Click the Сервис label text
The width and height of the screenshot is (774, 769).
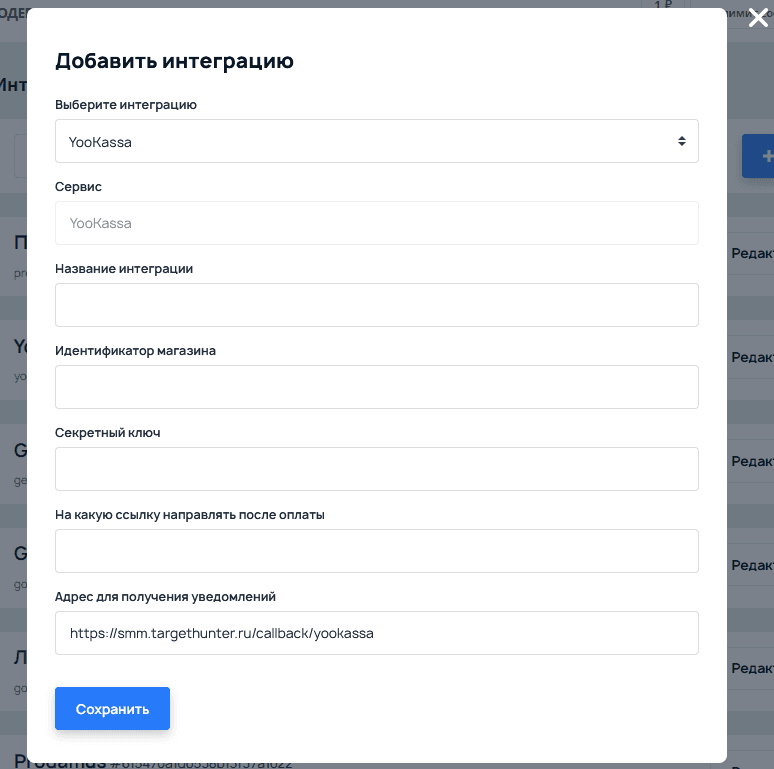click(78, 187)
